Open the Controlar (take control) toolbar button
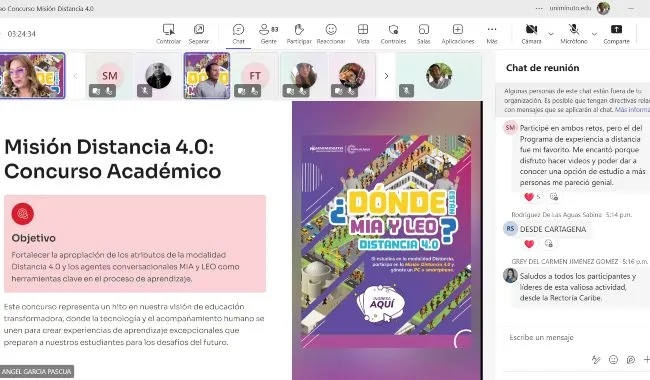This screenshot has height=380, width=650. pyautogui.click(x=168, y=34)
